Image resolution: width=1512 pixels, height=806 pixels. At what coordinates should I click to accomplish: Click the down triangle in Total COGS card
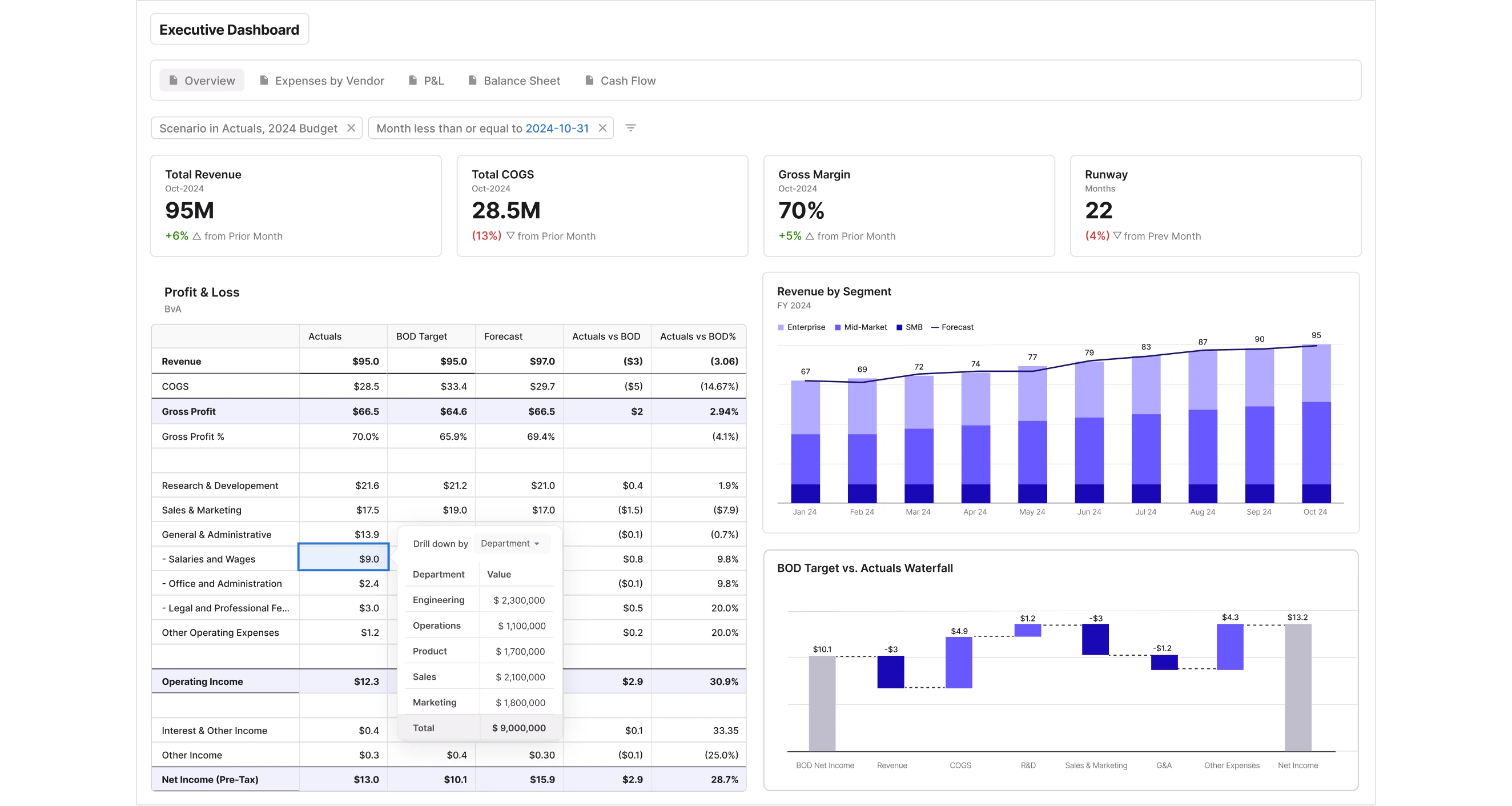coord(510,236)
